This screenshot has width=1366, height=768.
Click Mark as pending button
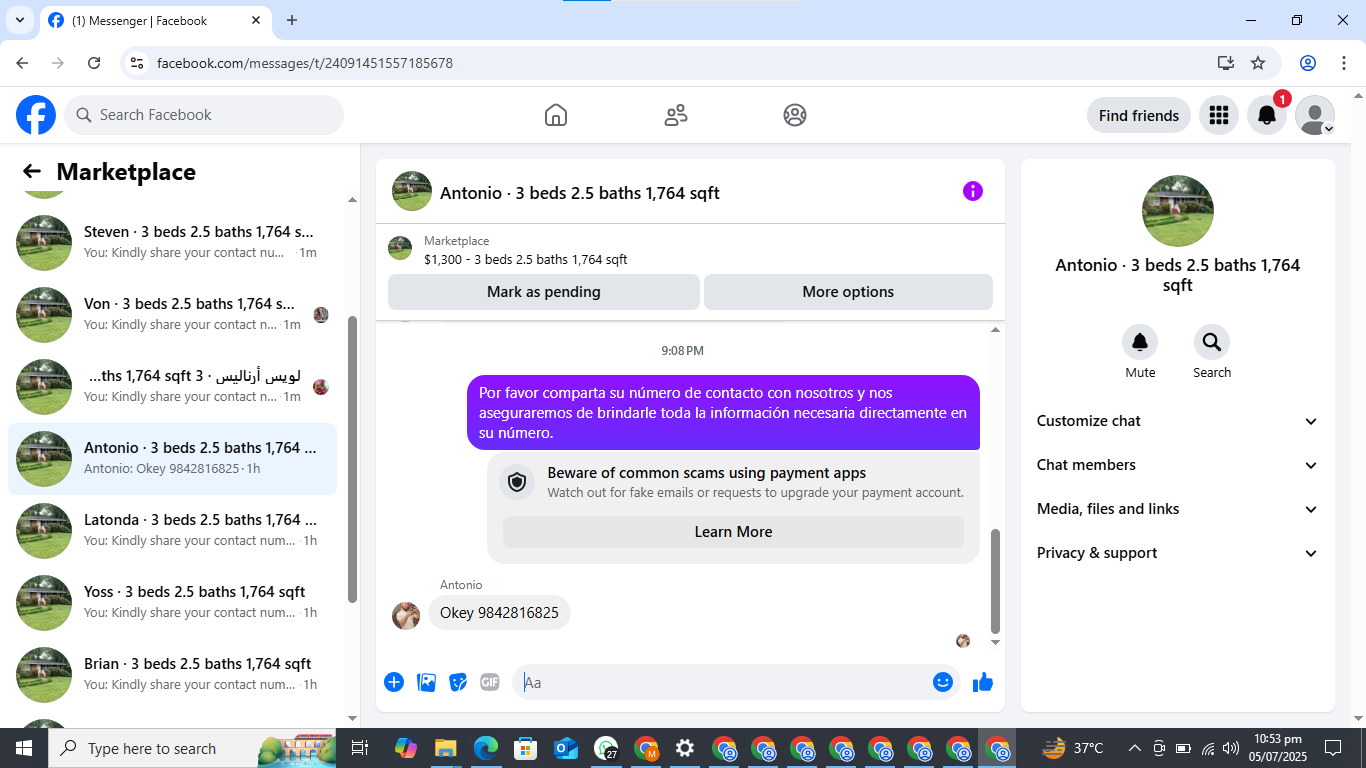pos(544,292)
